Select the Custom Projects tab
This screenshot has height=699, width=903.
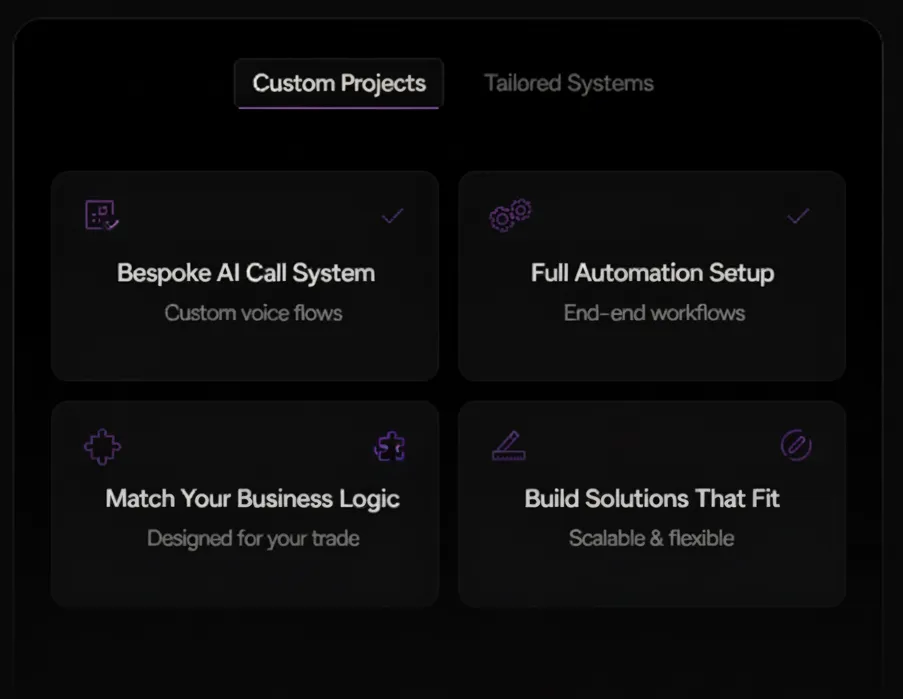[339, 83]
